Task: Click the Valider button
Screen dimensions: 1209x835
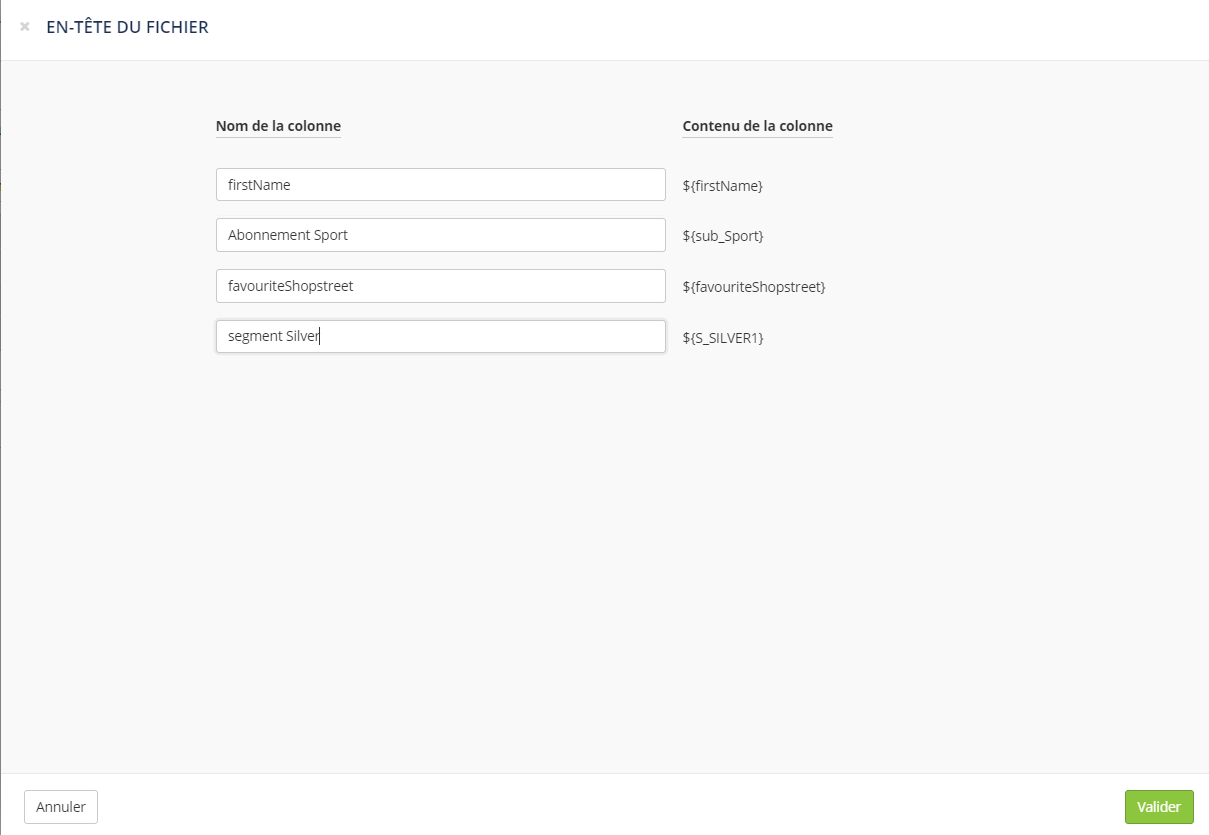Action: click(1158, 807)
